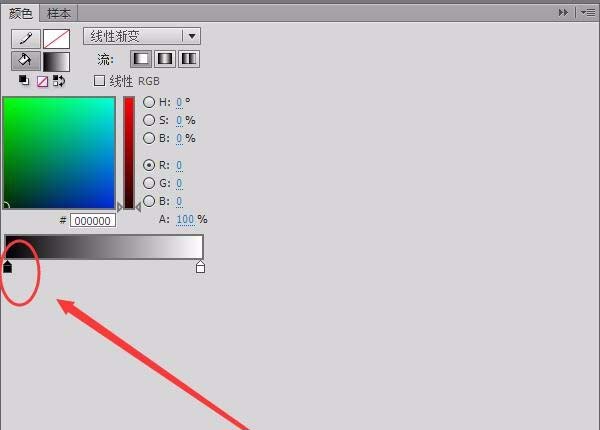Select the G green radio button
Image resolution: width=600 pixels, height=430 pixels.
coord(149,183)
